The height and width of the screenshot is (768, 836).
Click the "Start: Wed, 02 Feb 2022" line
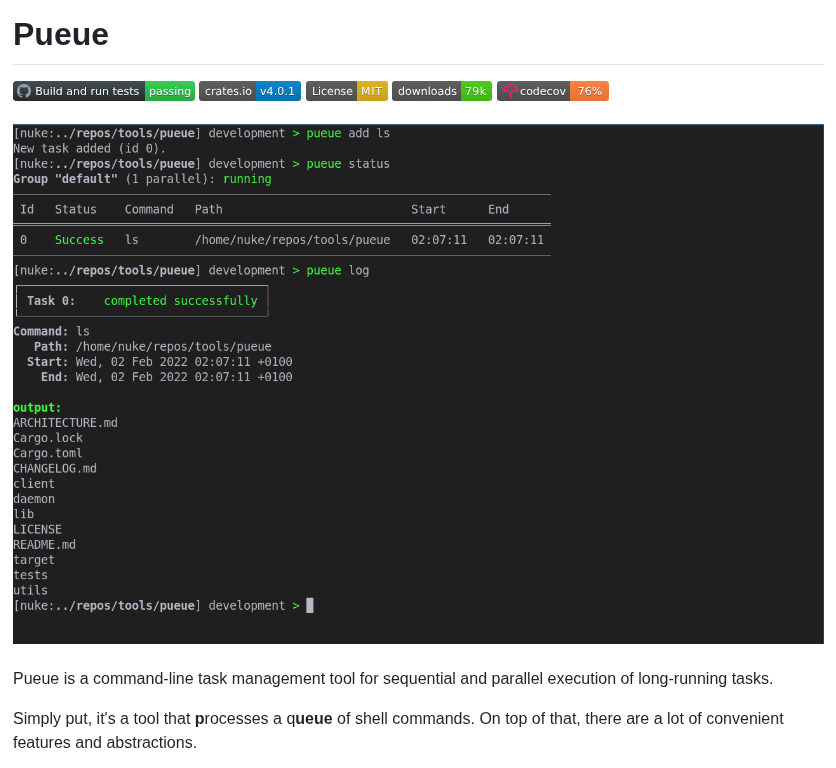pyautogui.click(x=160, y=362)
